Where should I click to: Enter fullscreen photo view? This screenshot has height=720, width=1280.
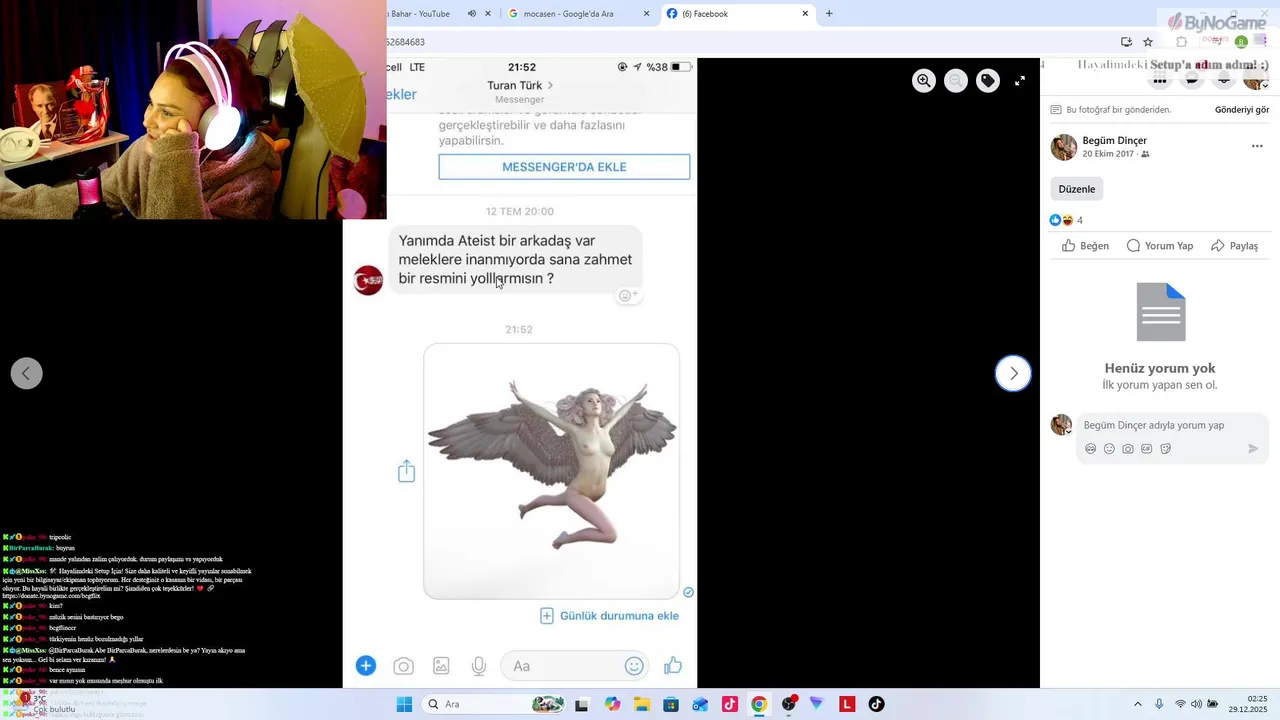[1020, 81]
